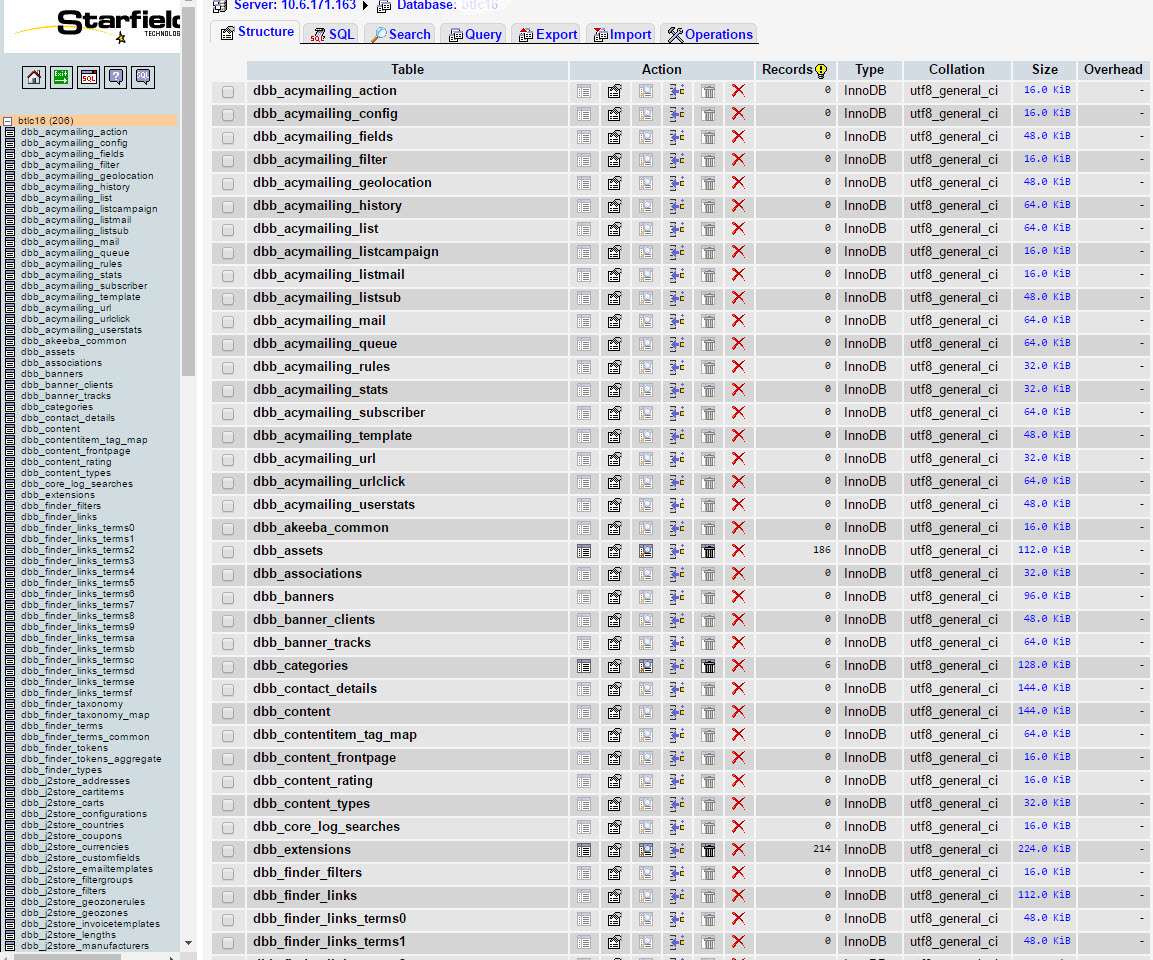Screen dimensions: 1153x960
Task: Open dbb_contact_details table link
Action: (315, 689)
